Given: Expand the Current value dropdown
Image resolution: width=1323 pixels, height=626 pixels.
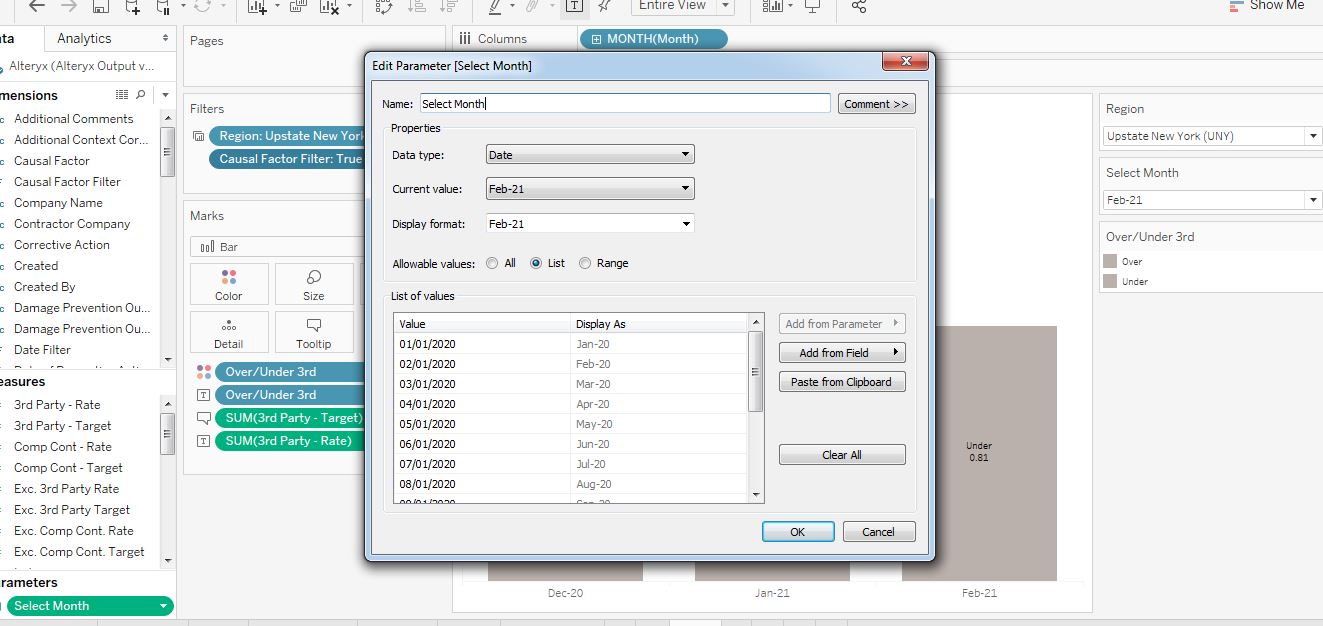Looking at the screenshot, I should [590, 189].
